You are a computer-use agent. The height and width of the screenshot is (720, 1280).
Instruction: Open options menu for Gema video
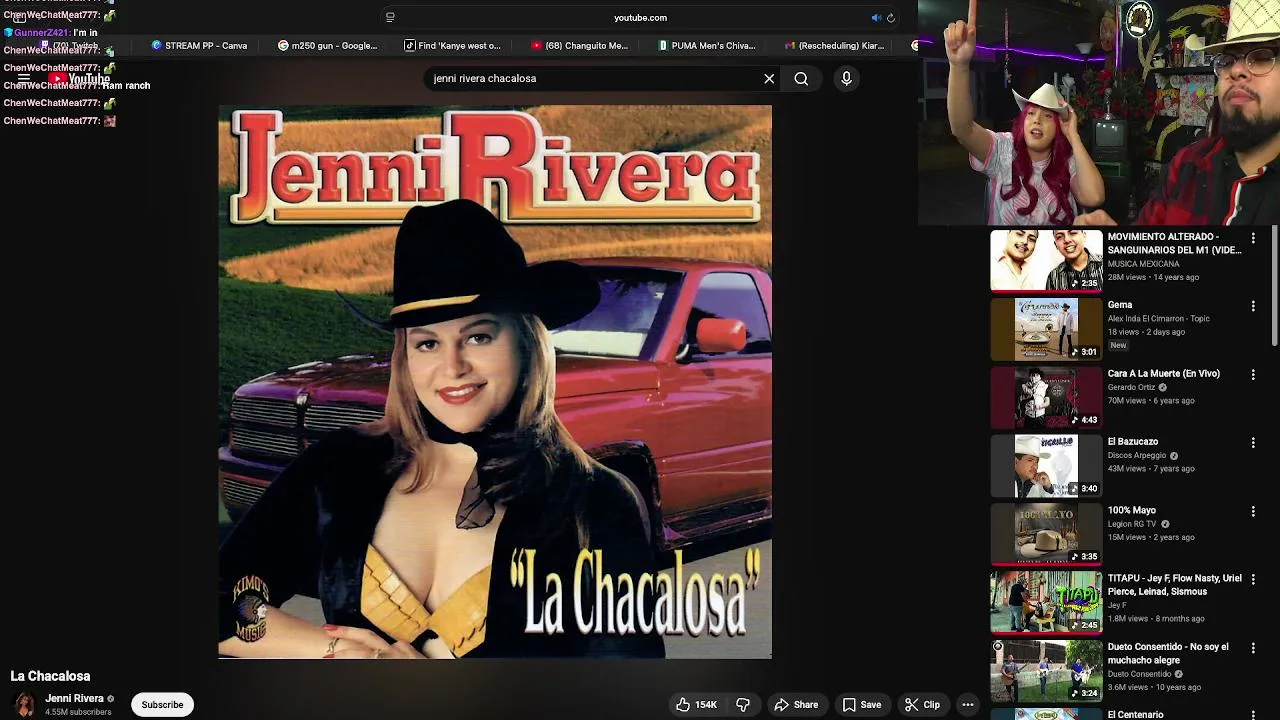point(1253,306)
